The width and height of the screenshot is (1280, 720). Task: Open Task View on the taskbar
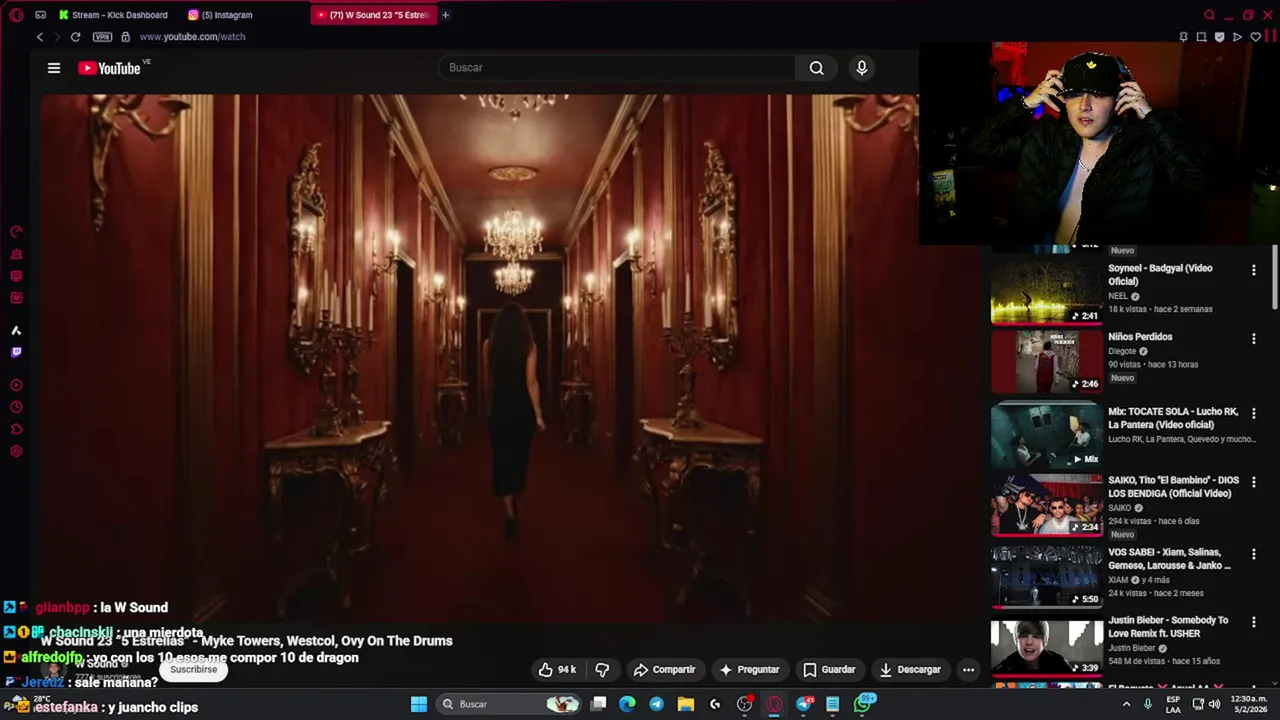[x=598, y=704]
